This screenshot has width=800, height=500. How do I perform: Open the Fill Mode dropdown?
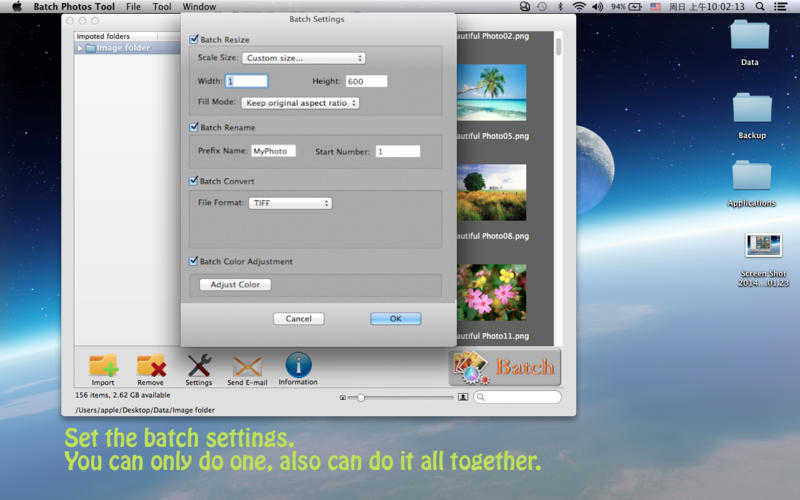300,103
